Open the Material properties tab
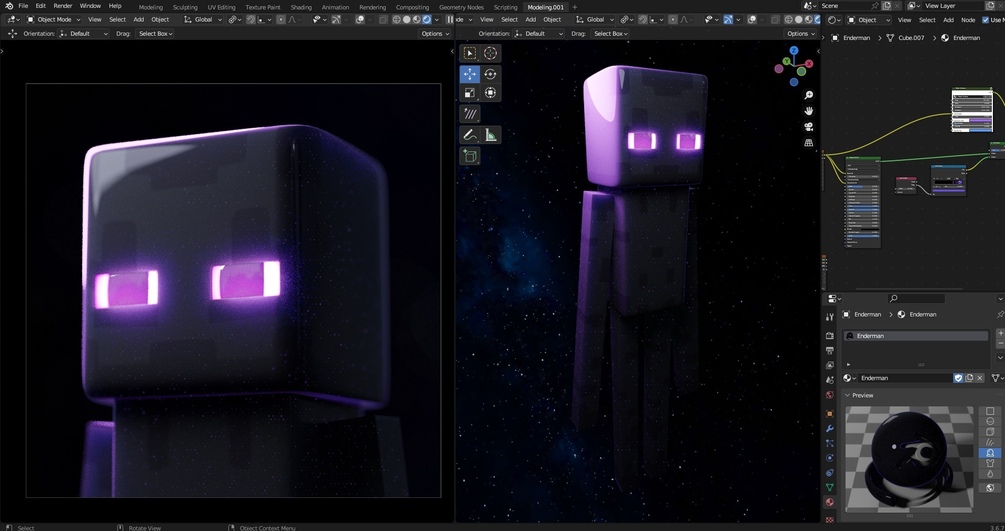Image resolution: width=1005 pixels, height=531 pixels. coord(830,502)
